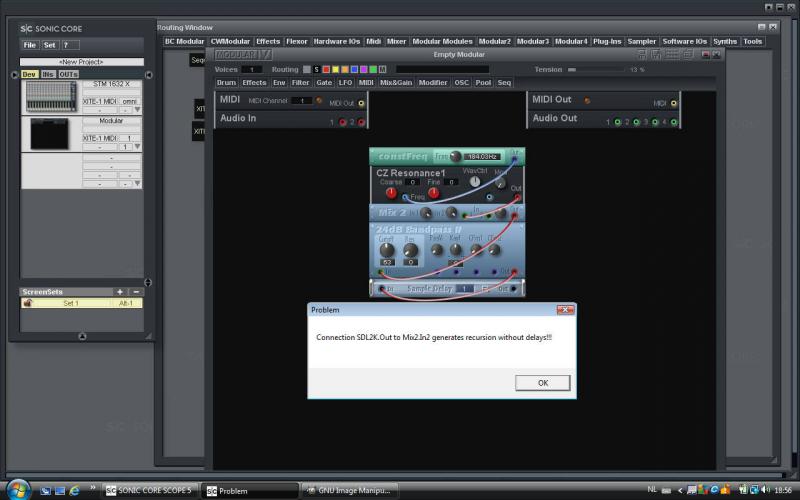Open the Sampler menu

point(641,41)
